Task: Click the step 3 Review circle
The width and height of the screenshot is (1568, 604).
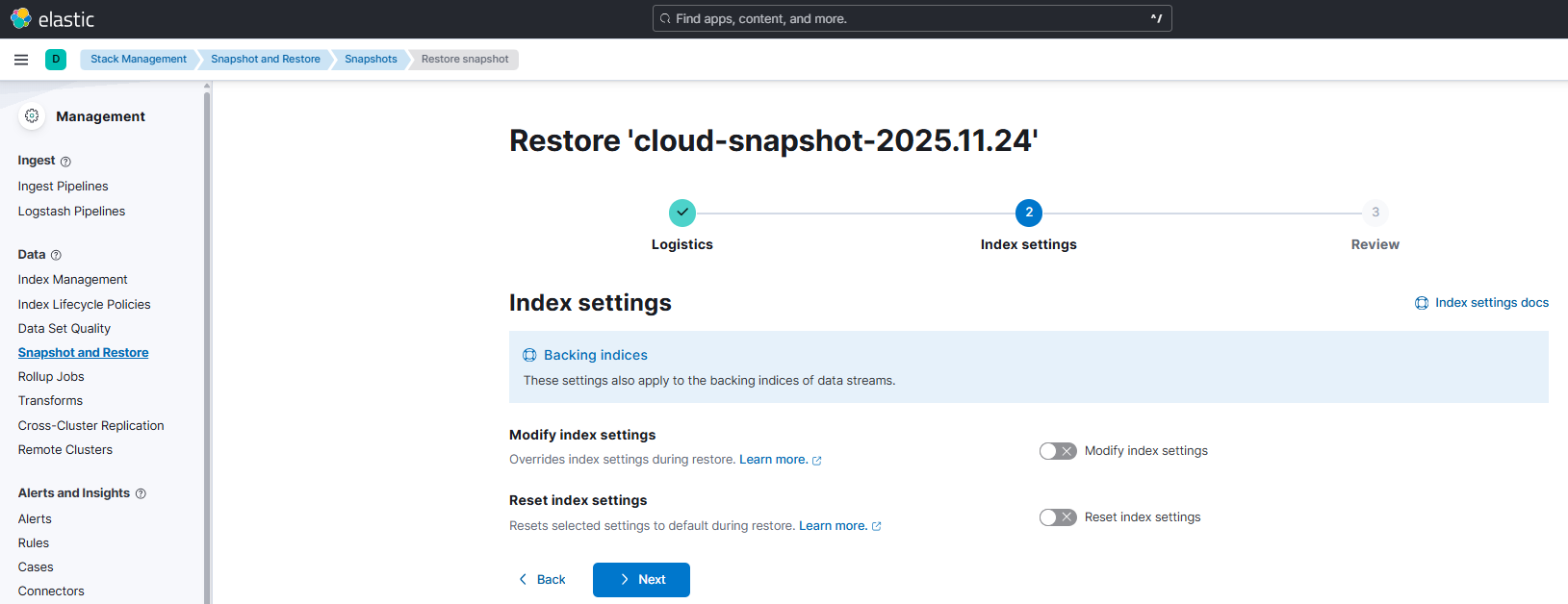Action: tap(1375, 213)
